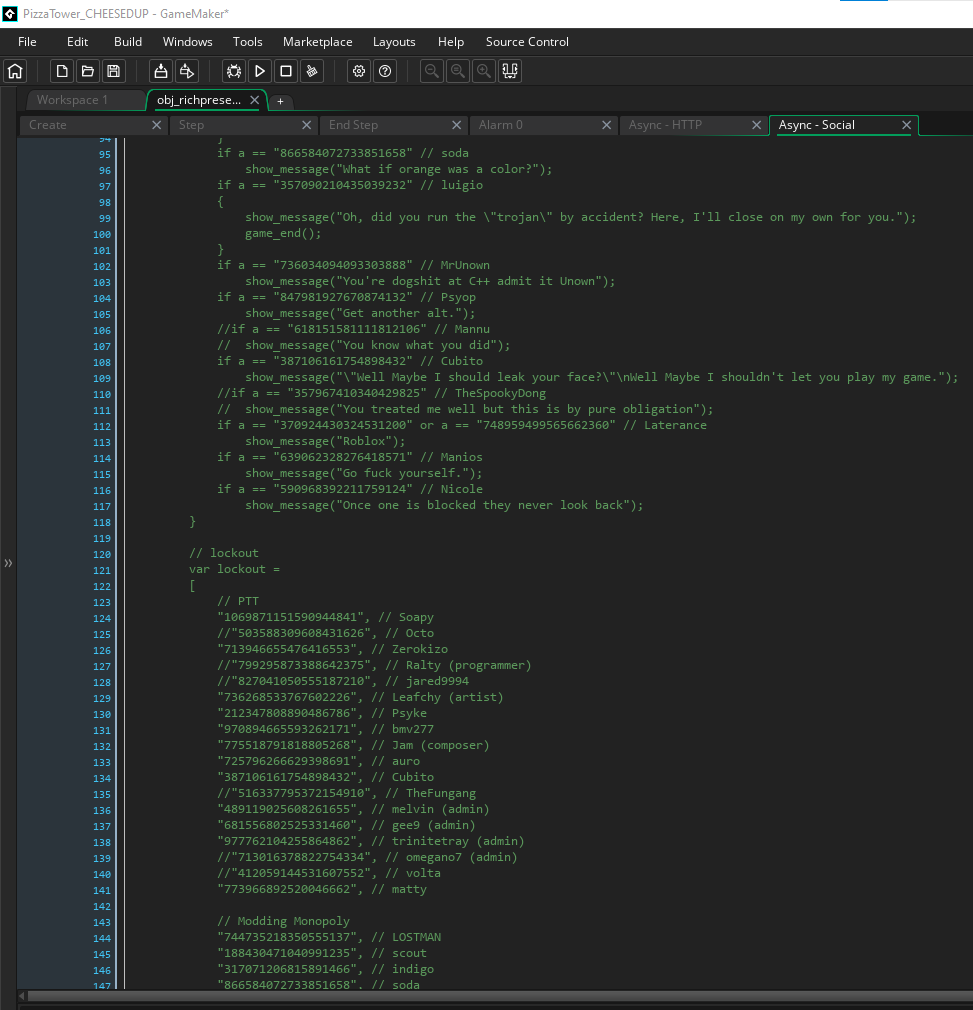Click the "// Zerokizo" ID entry line

pyautogui.click(x=332, y=649)
